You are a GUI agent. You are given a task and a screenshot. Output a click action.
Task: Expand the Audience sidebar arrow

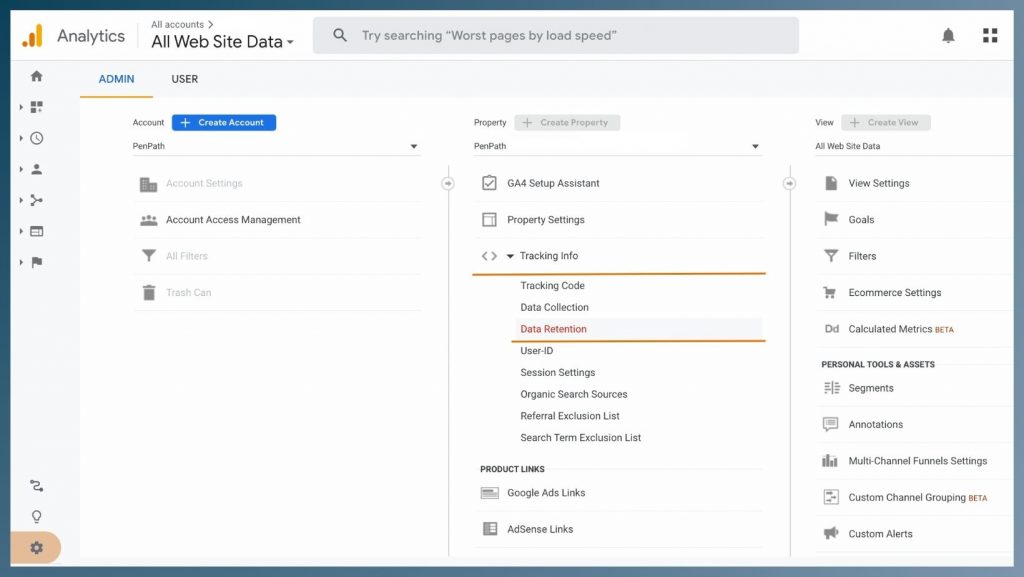21,169
